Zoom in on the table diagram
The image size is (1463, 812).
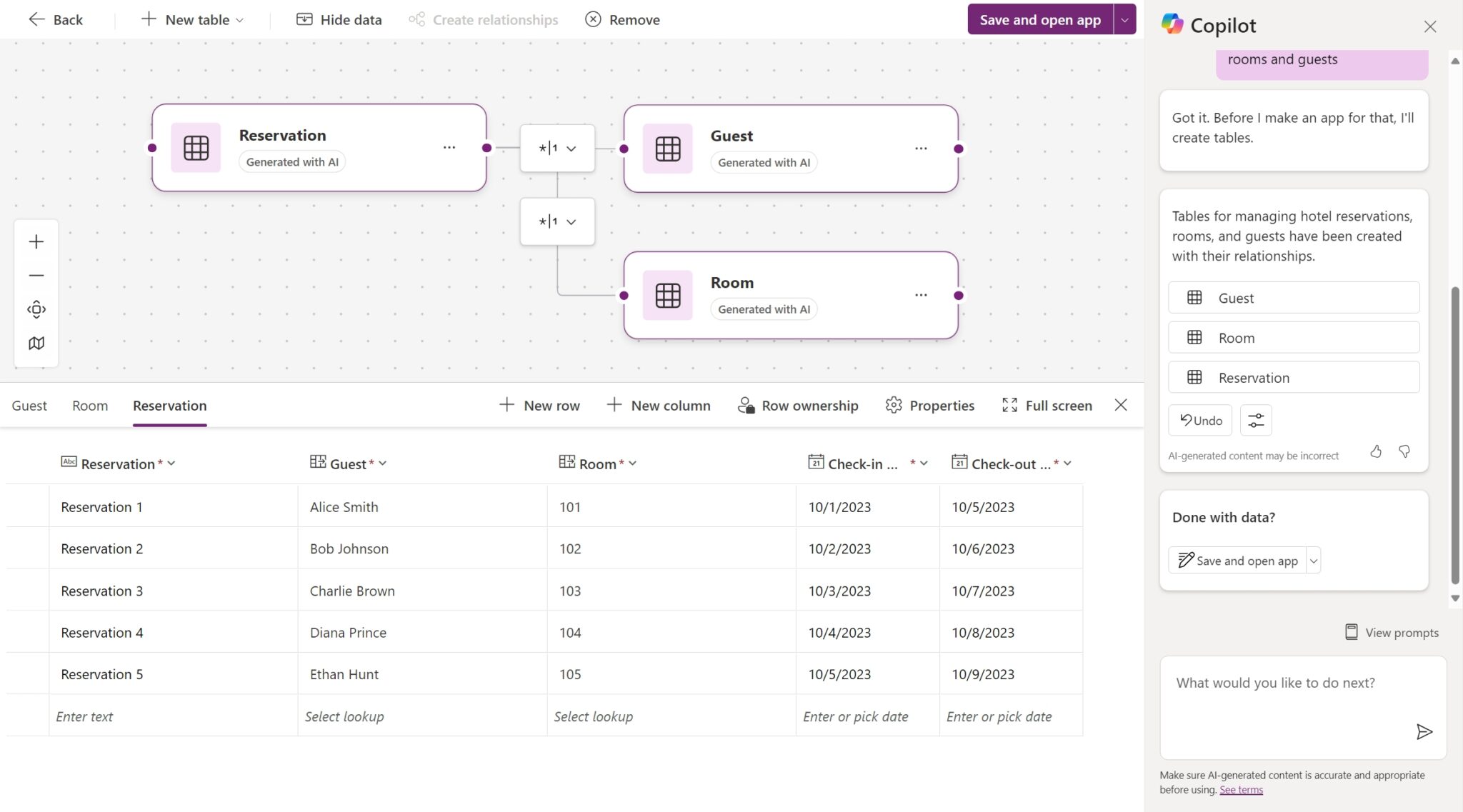point(36,241)
